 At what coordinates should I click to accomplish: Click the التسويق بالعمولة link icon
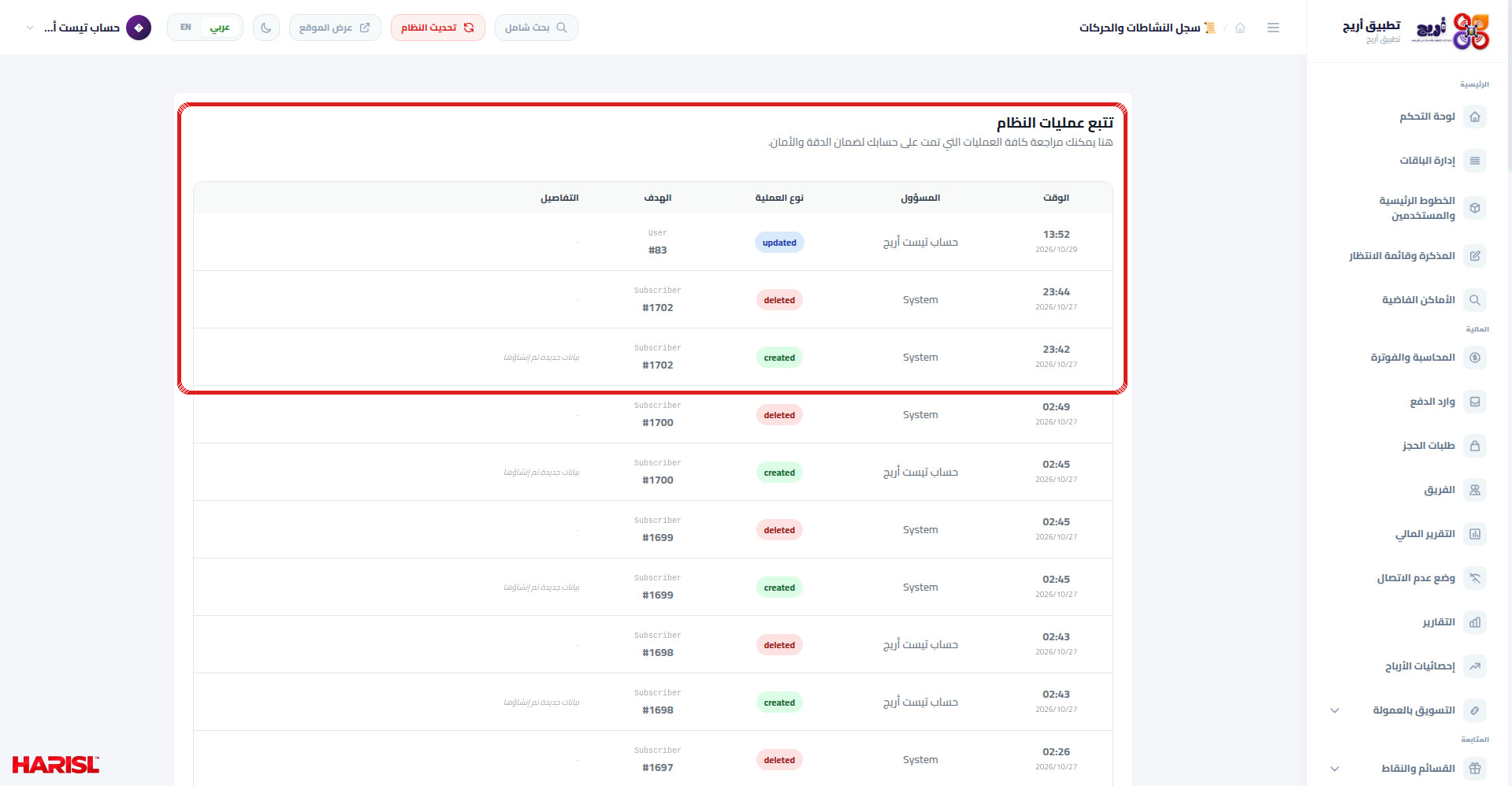[1474, 710]
